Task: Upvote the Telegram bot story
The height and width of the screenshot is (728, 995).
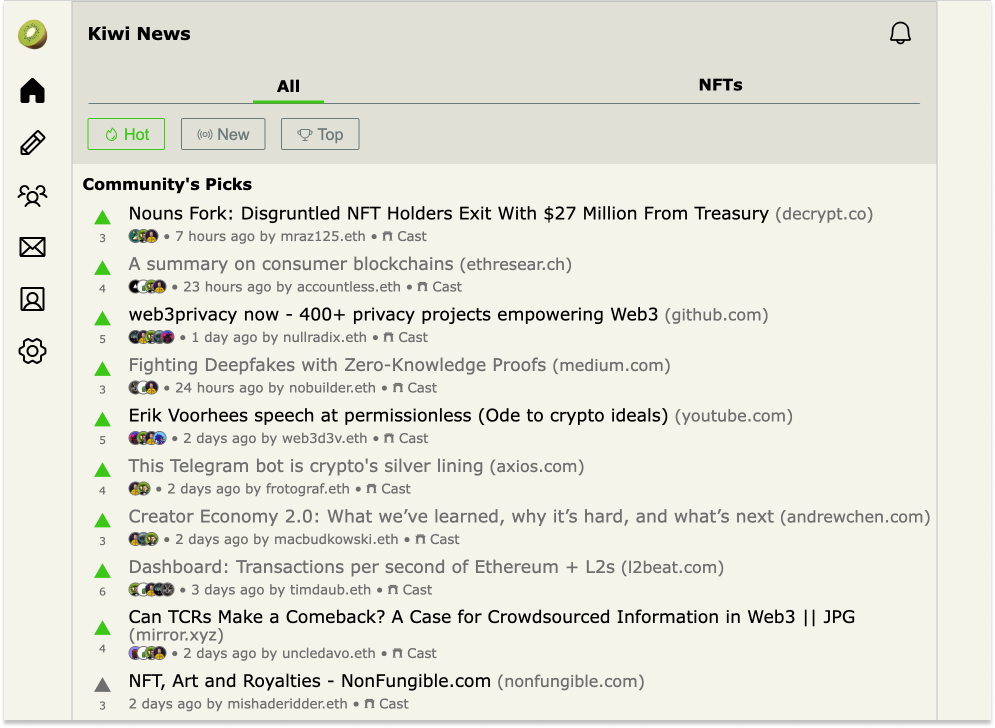Action: click(x=102, y=470)
